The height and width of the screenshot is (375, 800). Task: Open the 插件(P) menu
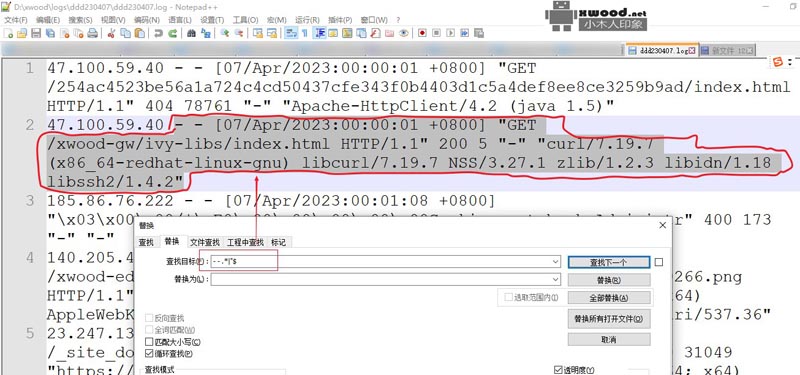coord(340,20)
